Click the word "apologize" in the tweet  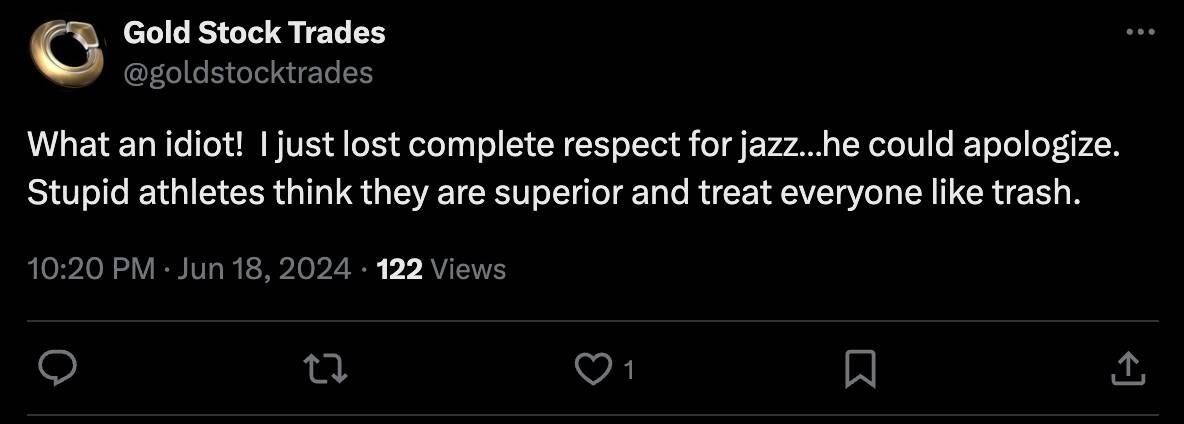coord(1042,146)
